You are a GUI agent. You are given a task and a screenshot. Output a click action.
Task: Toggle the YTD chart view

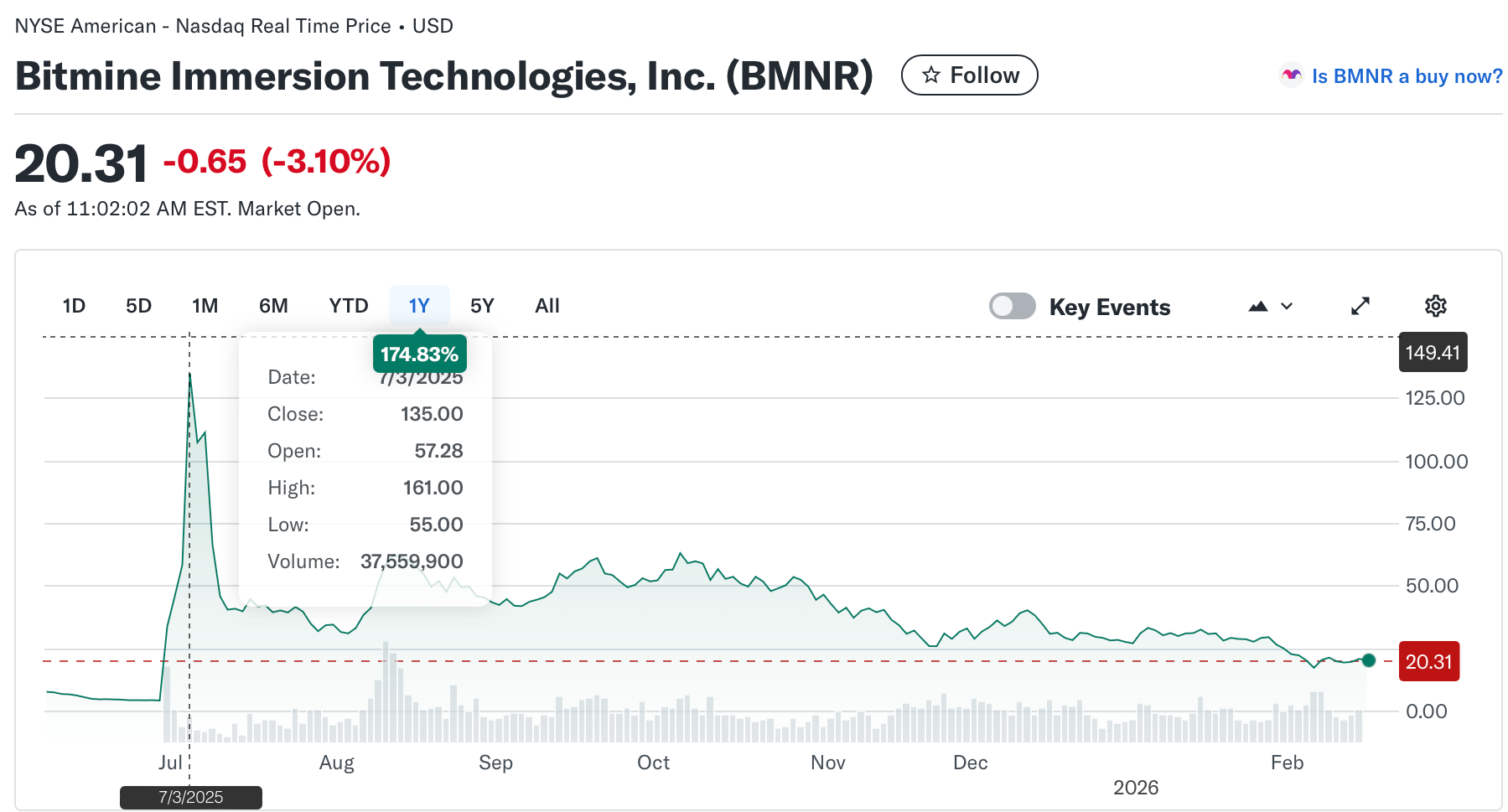348,306
